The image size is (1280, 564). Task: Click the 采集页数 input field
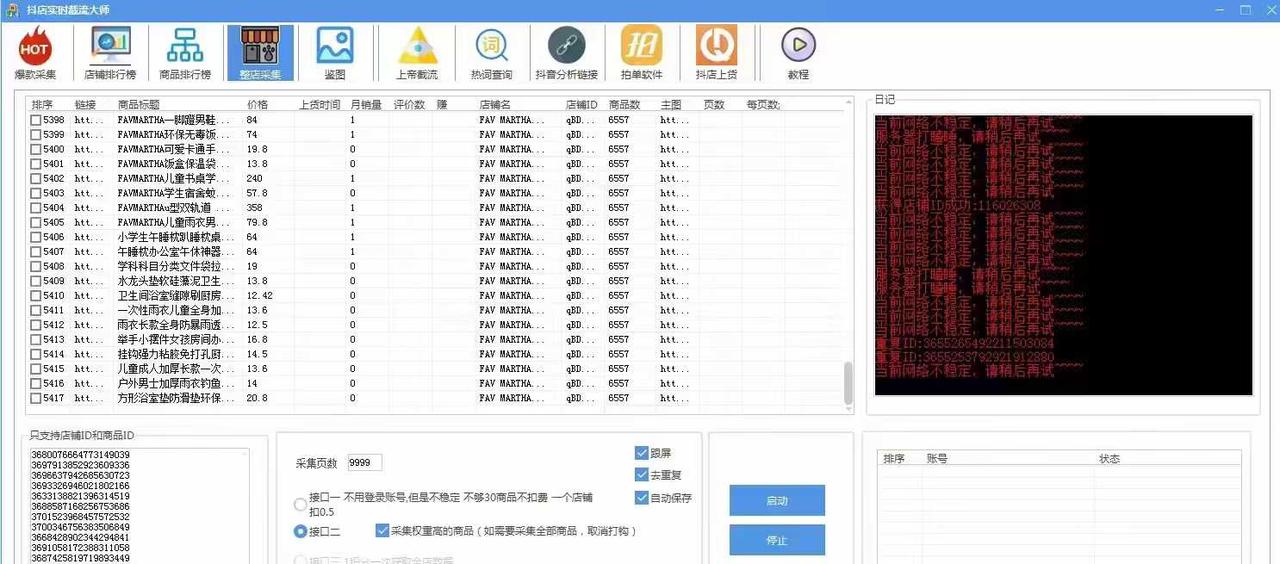364,463
